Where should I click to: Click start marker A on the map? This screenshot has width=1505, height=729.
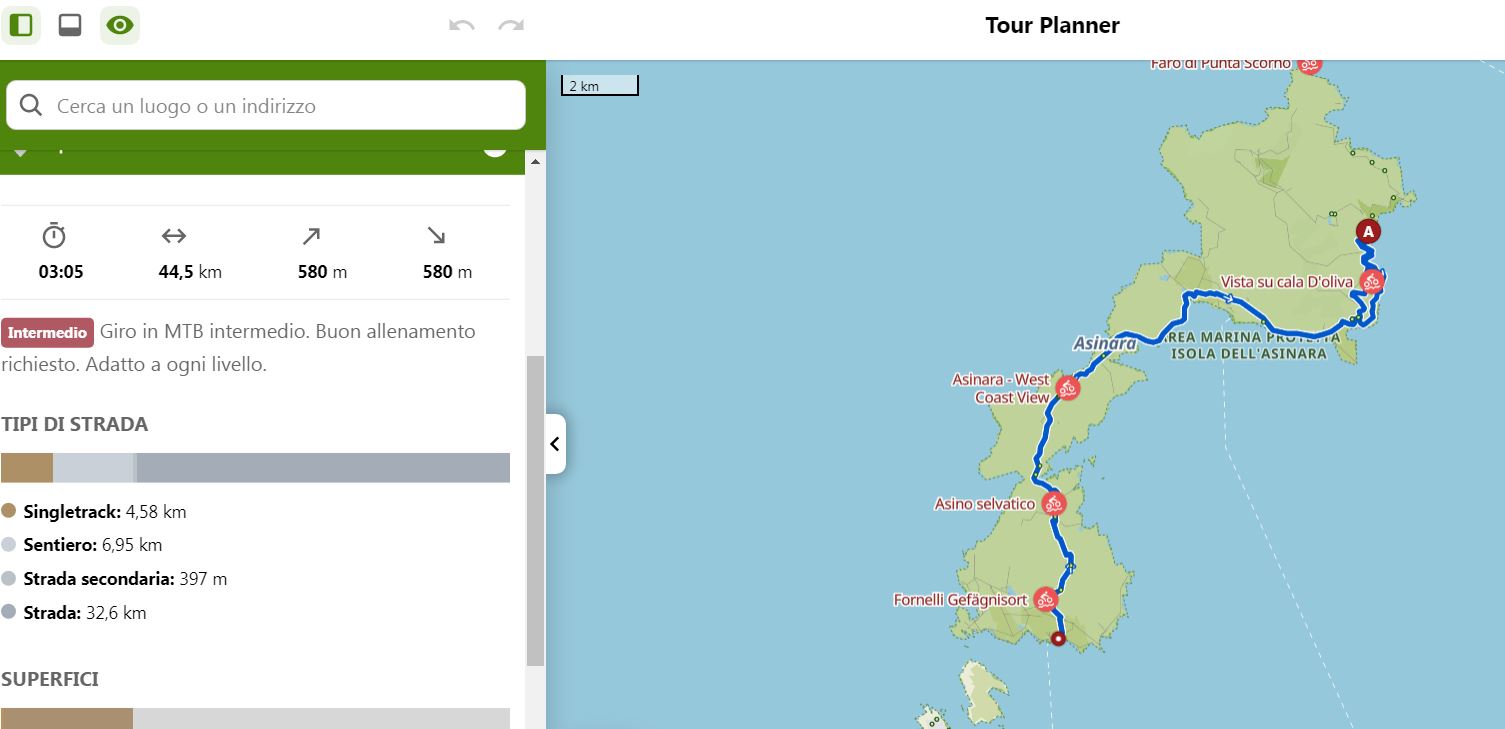click(1367, 232)
